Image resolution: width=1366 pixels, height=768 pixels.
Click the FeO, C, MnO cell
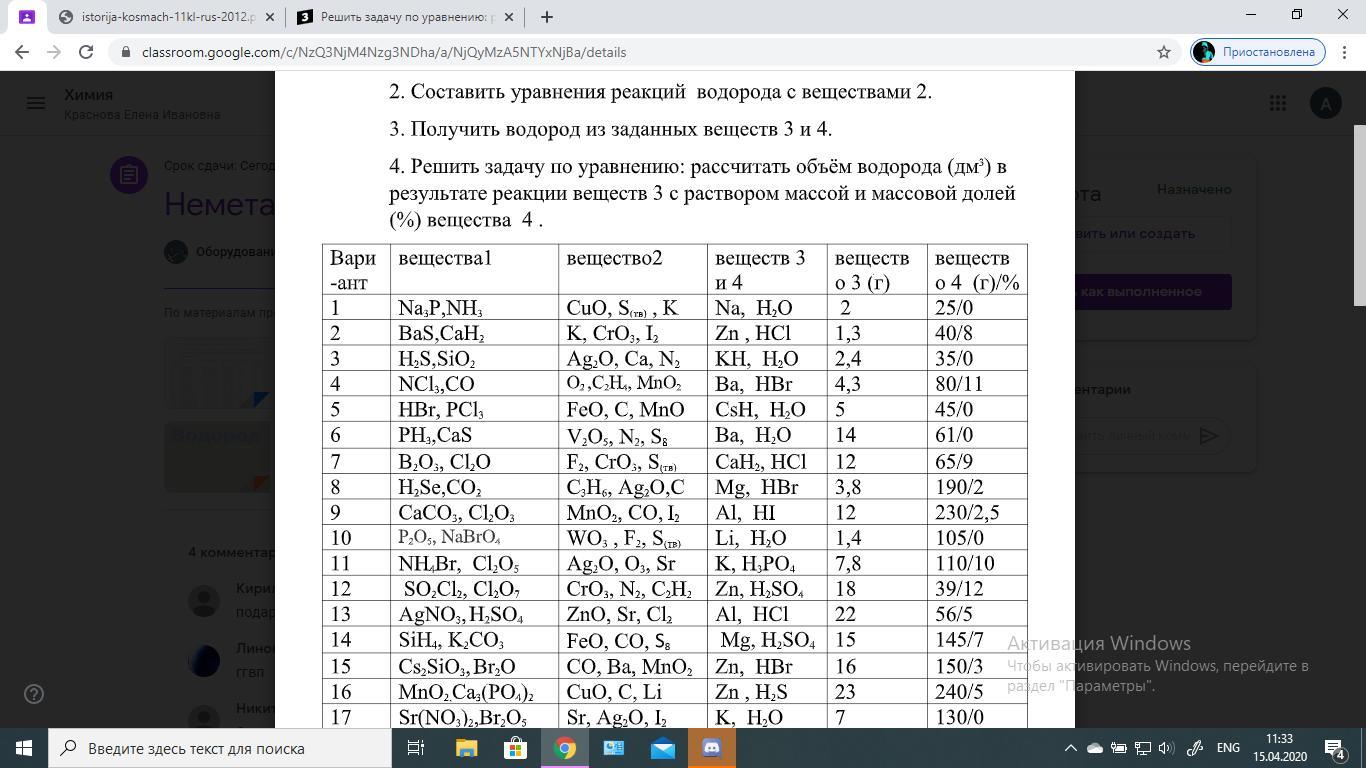(x=633, y=410)
